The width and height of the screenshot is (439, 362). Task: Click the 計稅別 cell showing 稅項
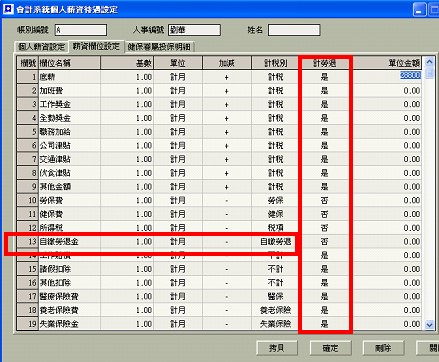pyautogui.click(x=275, y=228)
